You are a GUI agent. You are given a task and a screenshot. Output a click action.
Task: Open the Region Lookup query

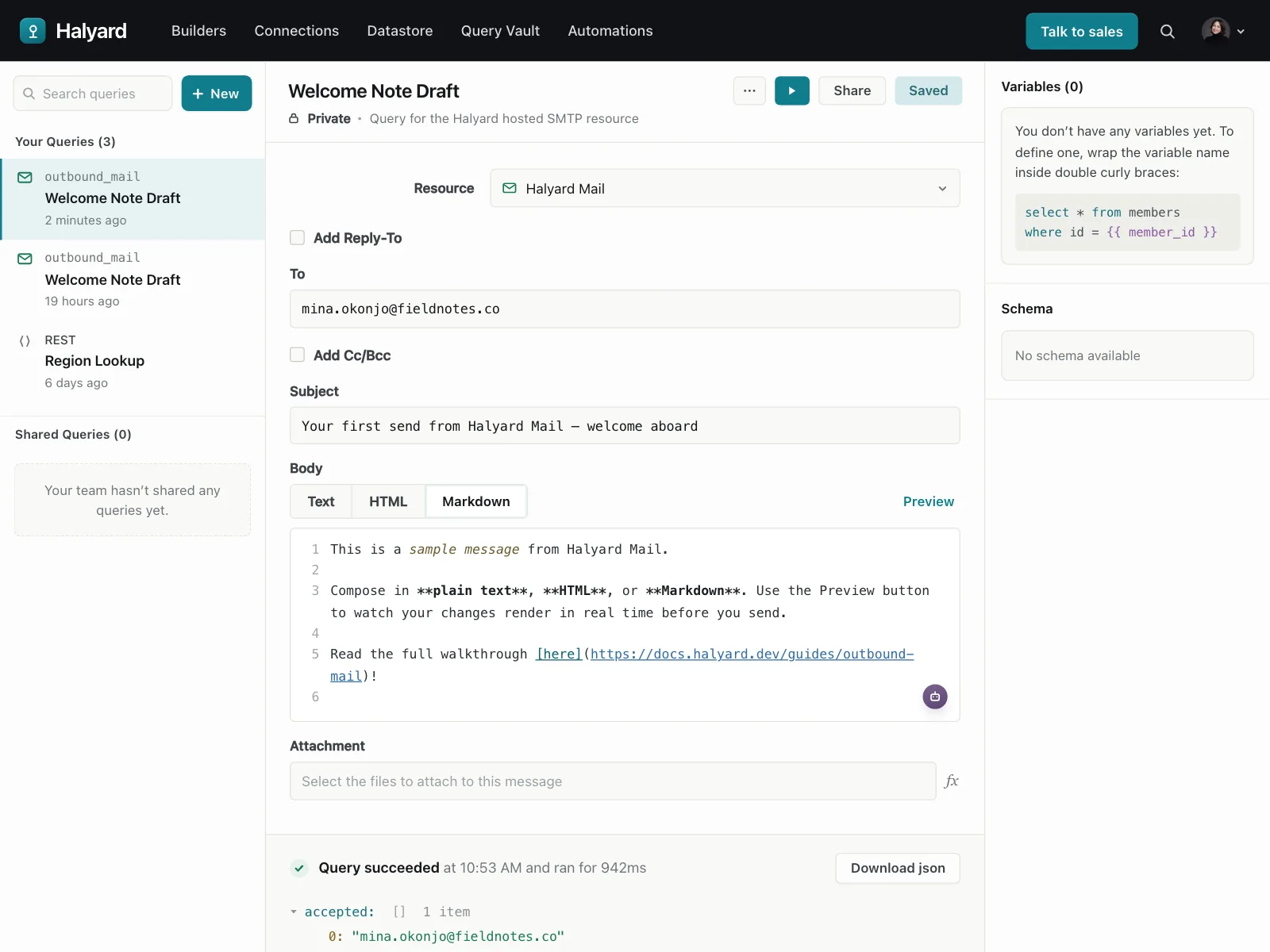133,362
